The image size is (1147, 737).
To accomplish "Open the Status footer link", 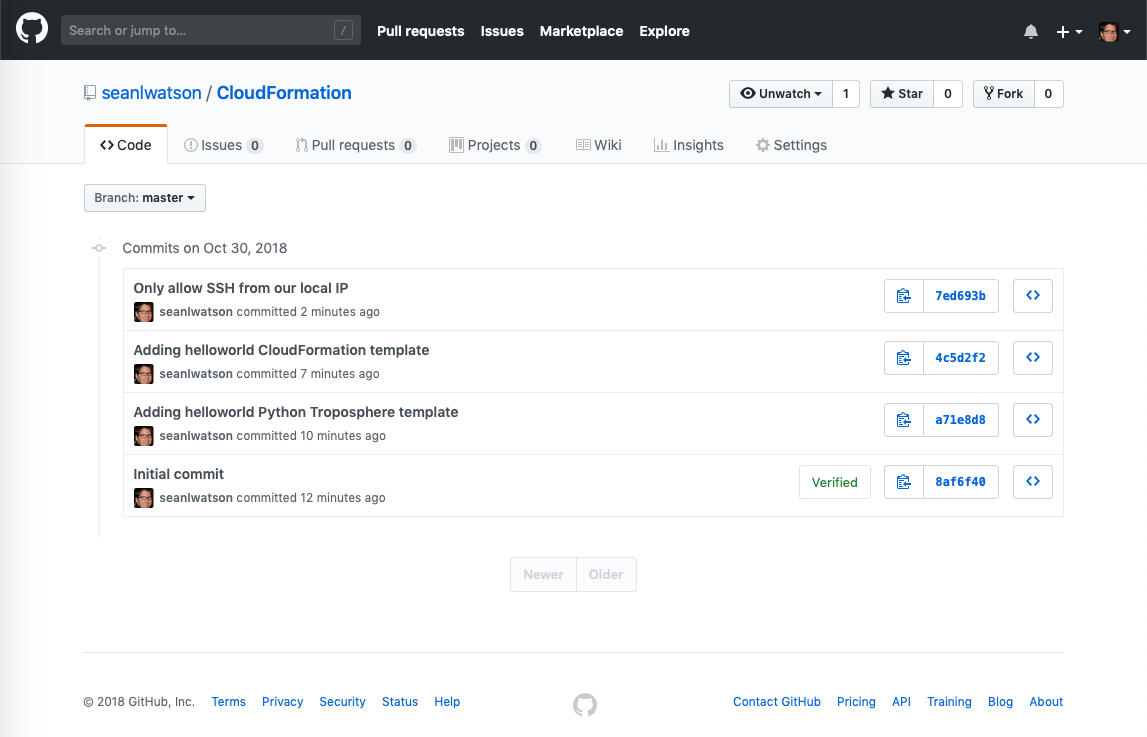I will click(400, 702).
